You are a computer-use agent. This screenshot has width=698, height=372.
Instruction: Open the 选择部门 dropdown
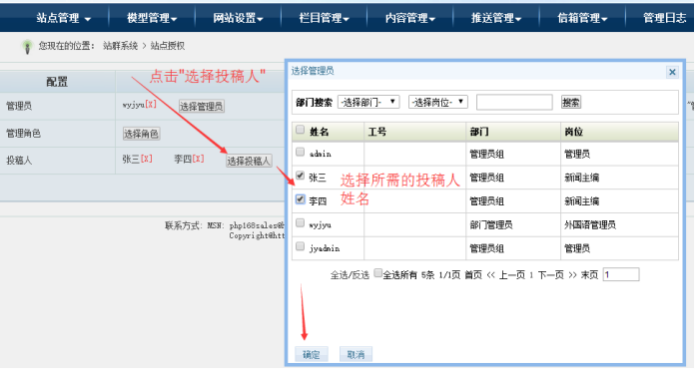point(369,102)
